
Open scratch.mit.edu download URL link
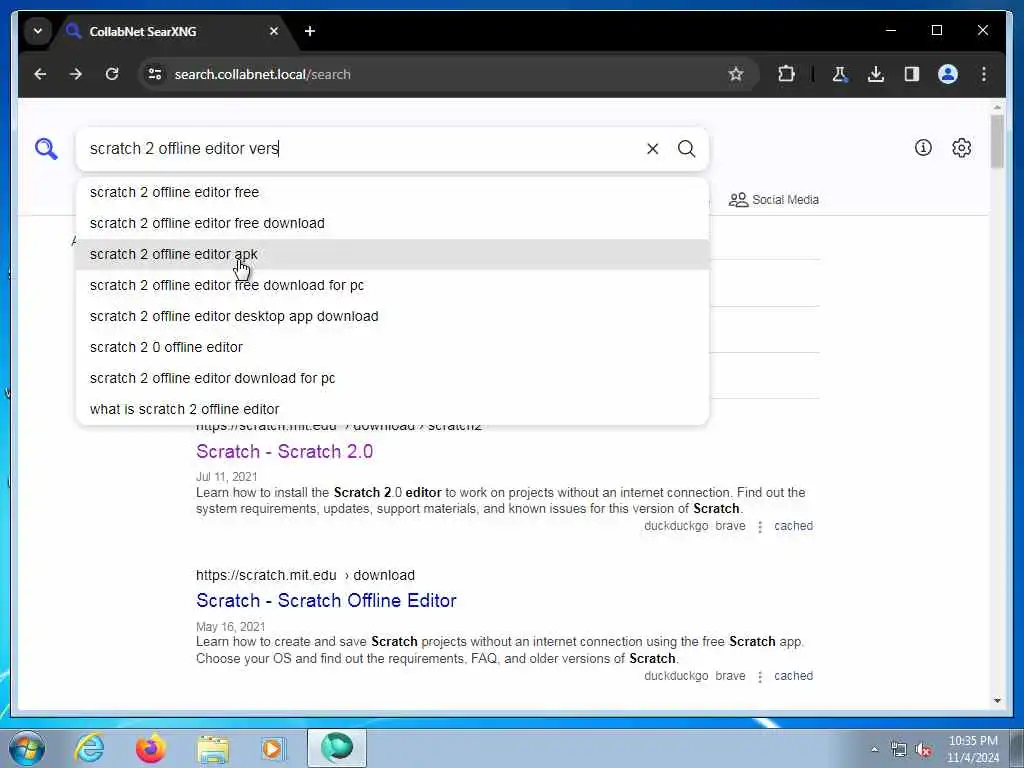305,575
